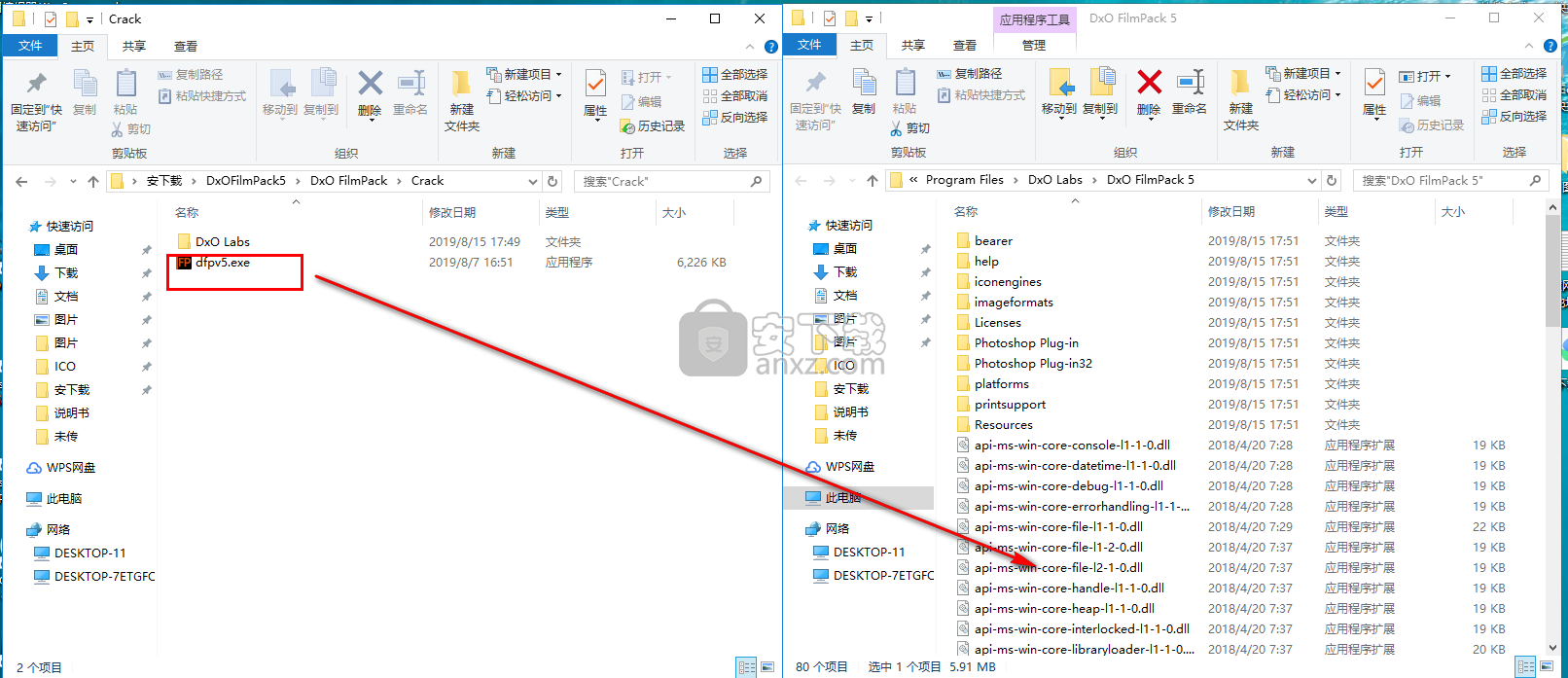The width and height of the screenshot is (1568, 678).
Task: Open WPS网盘 in Crack window navigation pane
Action: click(70, 468)
